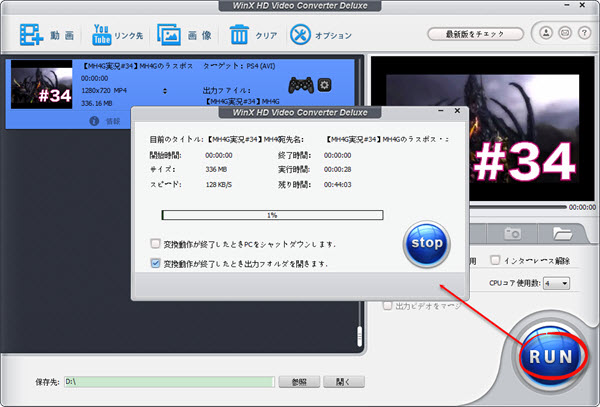Click the big RUN button

[x=551, y=357]
